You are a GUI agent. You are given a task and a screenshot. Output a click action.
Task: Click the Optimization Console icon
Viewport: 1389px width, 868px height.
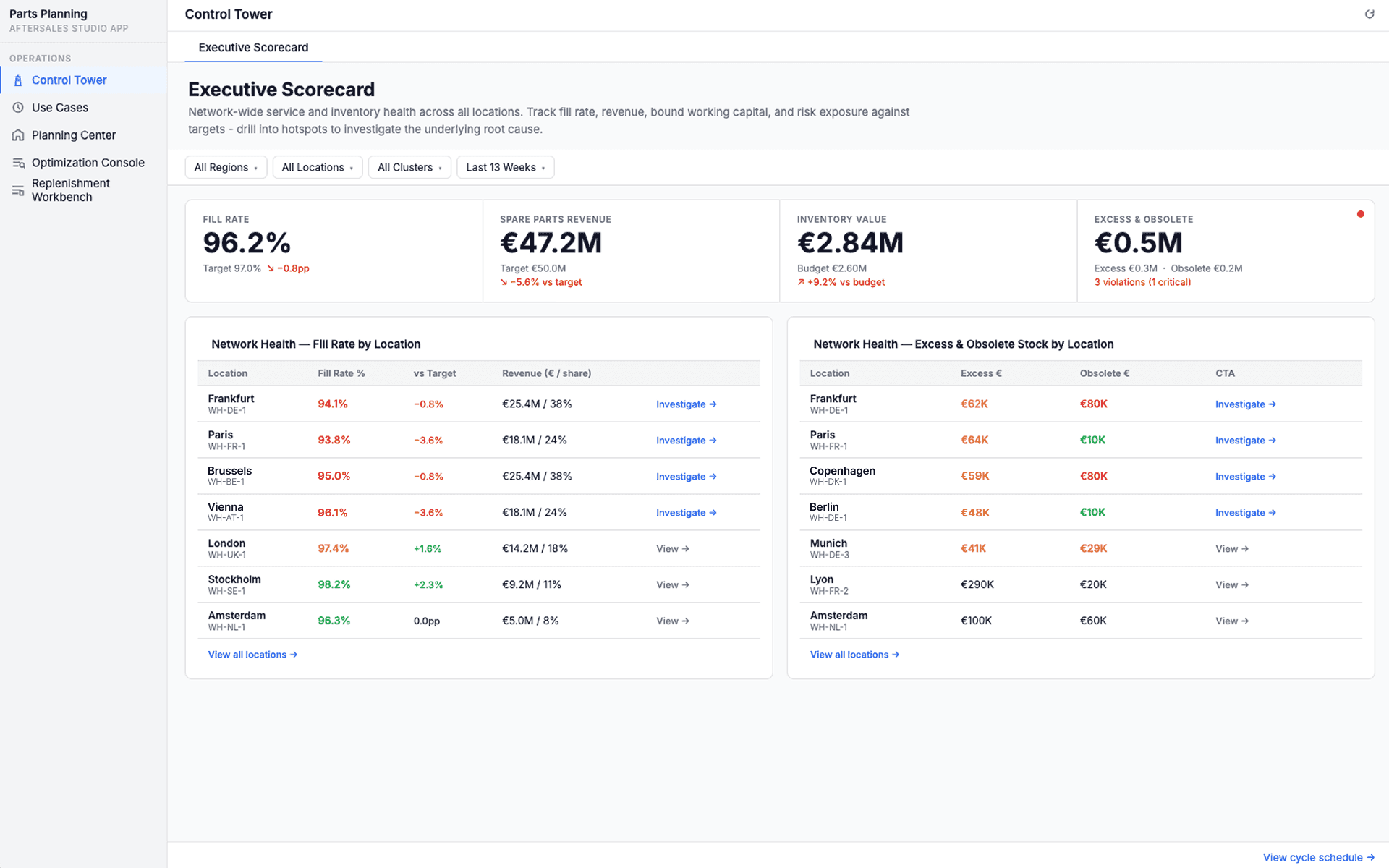(18, 163)
